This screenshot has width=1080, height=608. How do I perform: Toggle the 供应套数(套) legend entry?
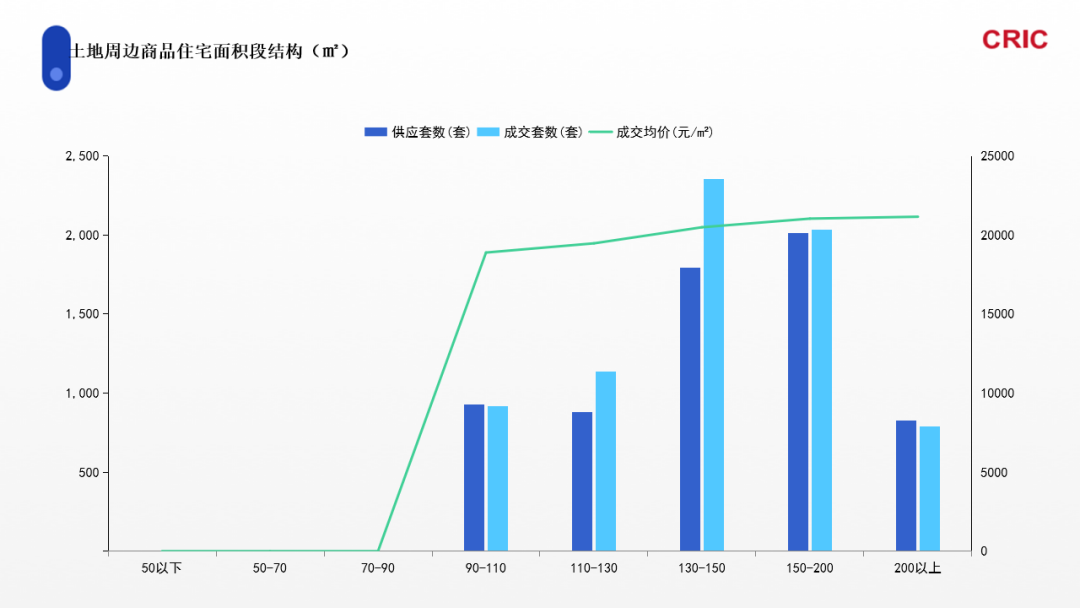(417, 132)
